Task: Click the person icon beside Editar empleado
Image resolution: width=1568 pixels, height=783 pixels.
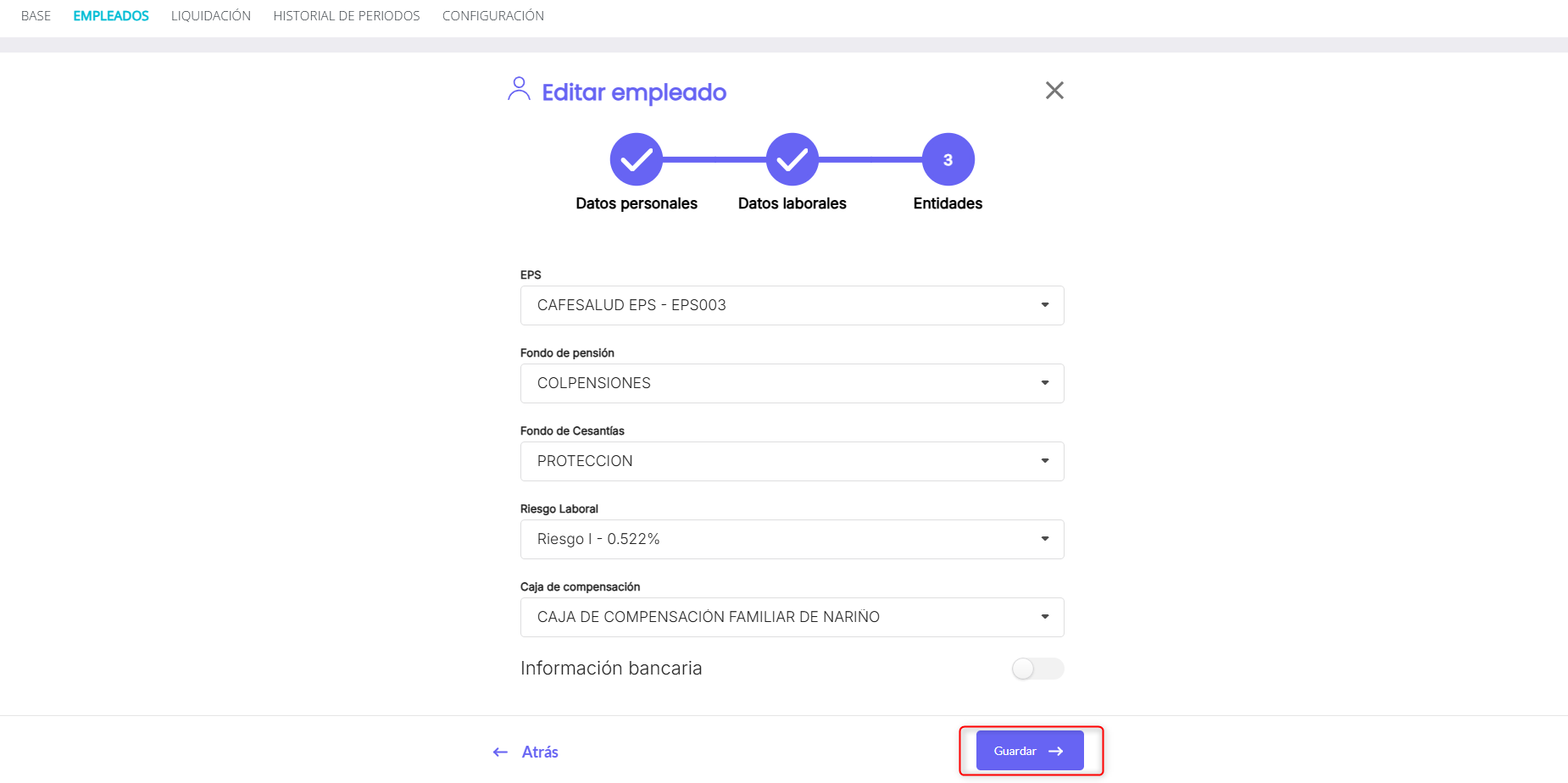Action: [519, 89]
